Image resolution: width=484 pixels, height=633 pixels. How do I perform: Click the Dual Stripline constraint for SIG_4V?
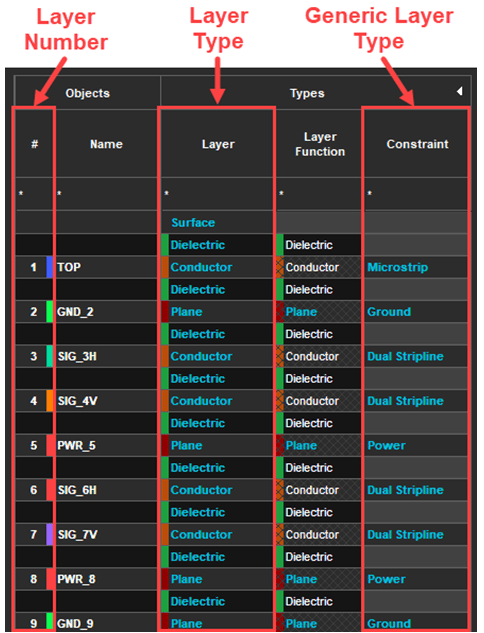click(416, 400)
